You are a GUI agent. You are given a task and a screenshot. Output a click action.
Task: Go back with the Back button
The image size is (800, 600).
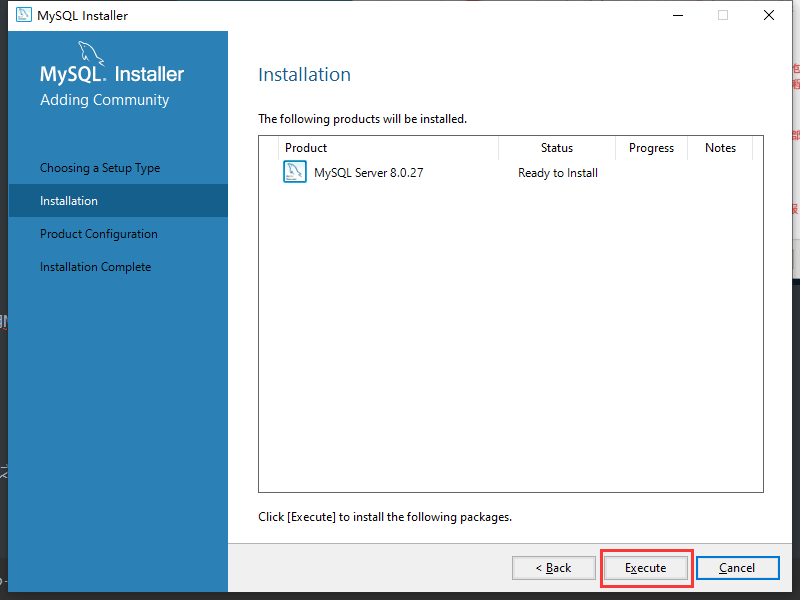coord(554,568)
